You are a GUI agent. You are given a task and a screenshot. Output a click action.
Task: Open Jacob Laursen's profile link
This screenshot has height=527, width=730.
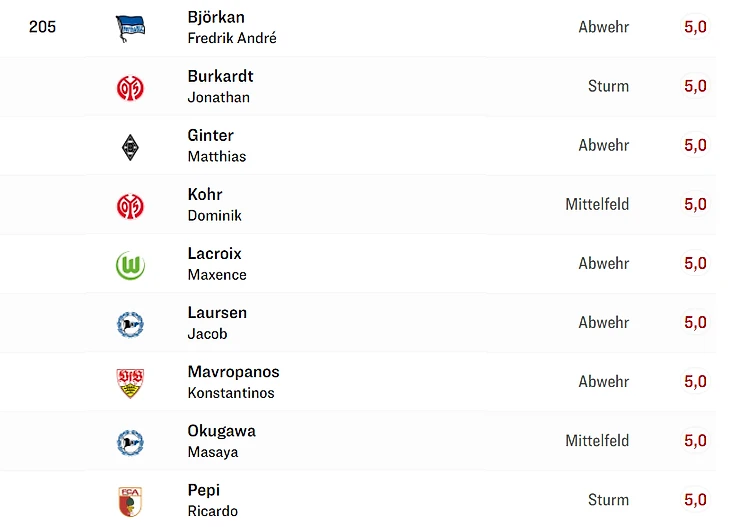pos(216,322)
